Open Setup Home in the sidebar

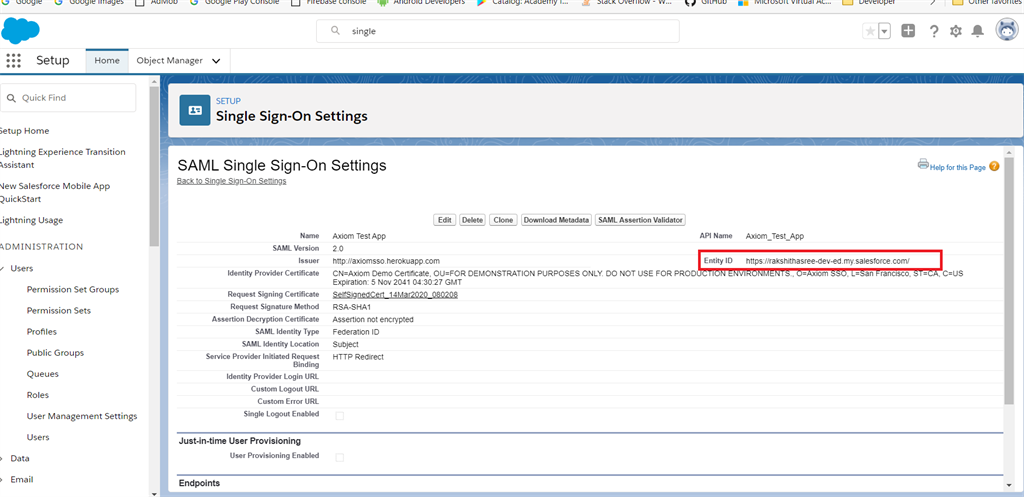(25, 131)
